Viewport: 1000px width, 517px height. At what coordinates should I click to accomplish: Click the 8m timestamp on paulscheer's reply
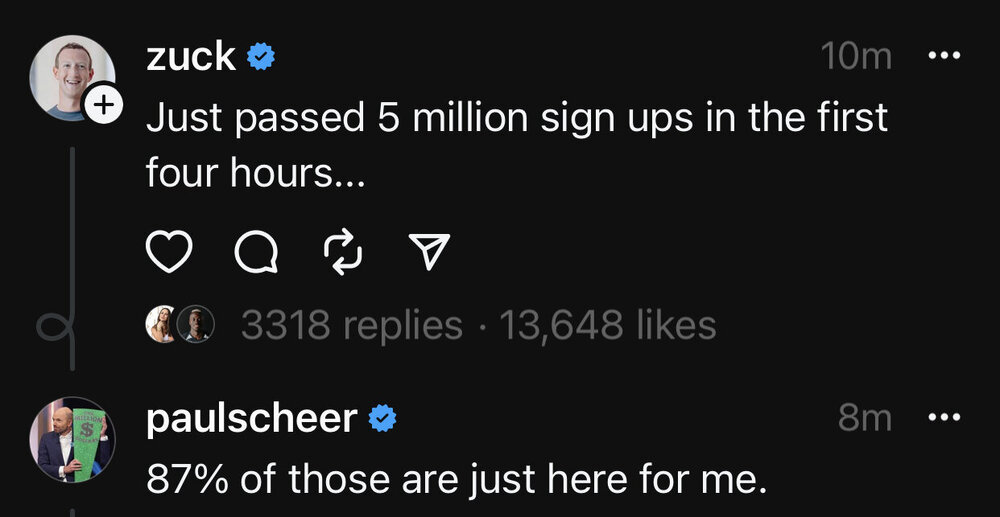[x=864, y=418]
